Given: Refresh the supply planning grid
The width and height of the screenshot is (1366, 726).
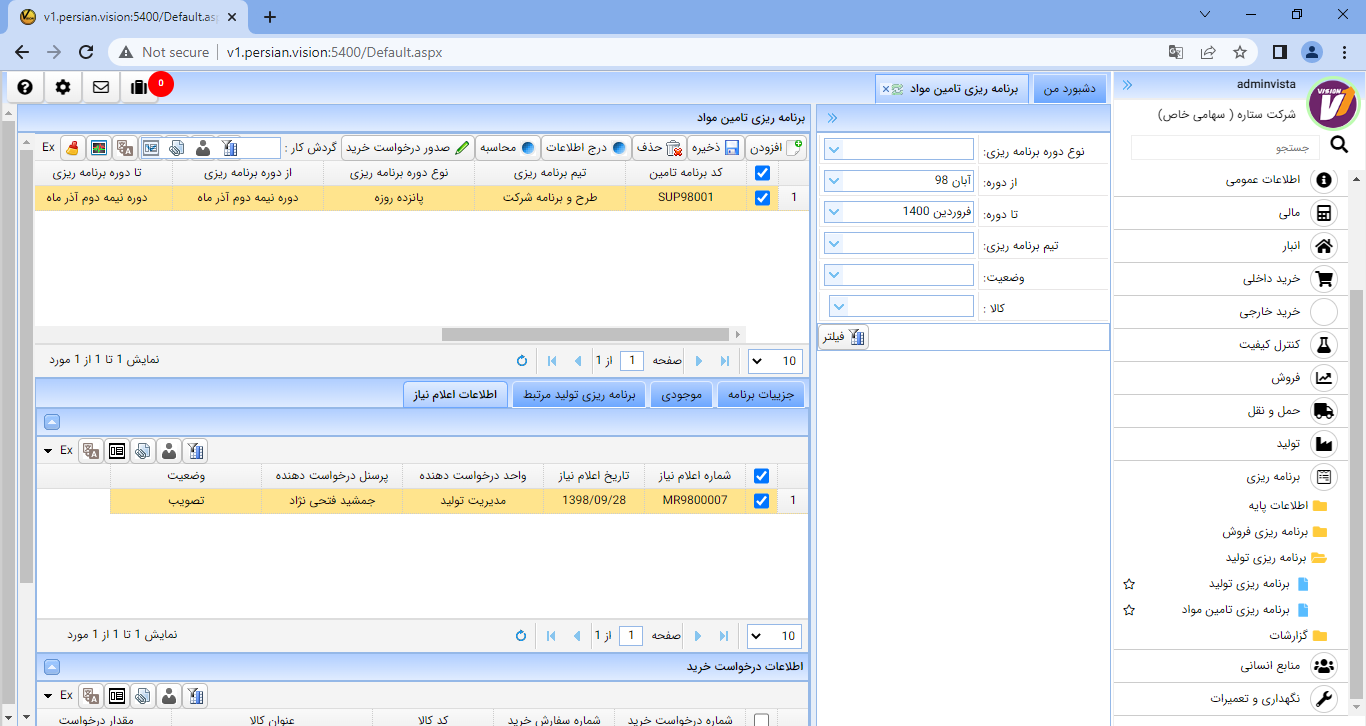Looking at the screenshot, I should pyautogui.click(x=521, y=360).
